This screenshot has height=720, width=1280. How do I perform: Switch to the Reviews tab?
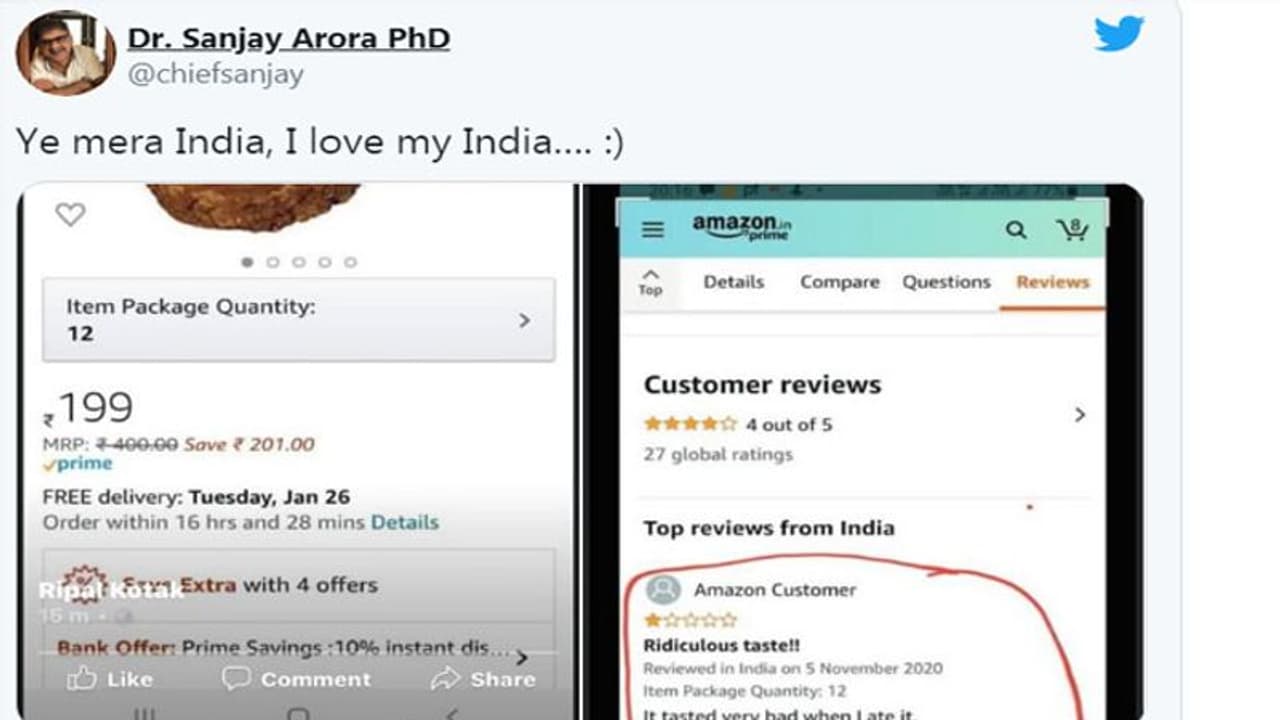coord(1053,282)
